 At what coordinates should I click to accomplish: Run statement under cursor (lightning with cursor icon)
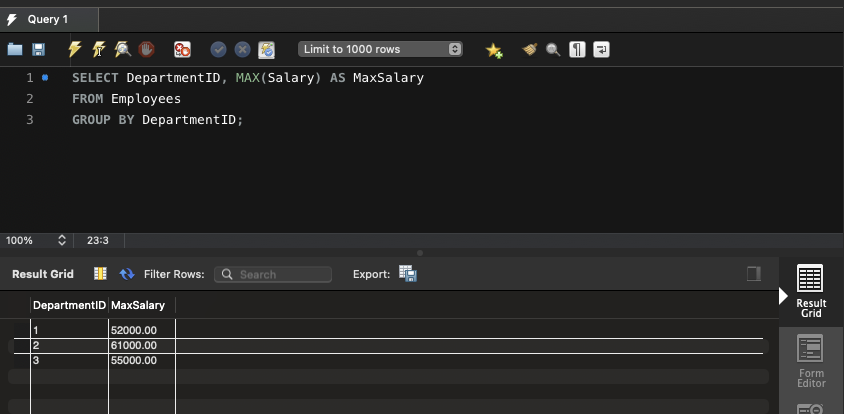coord(99,49)
